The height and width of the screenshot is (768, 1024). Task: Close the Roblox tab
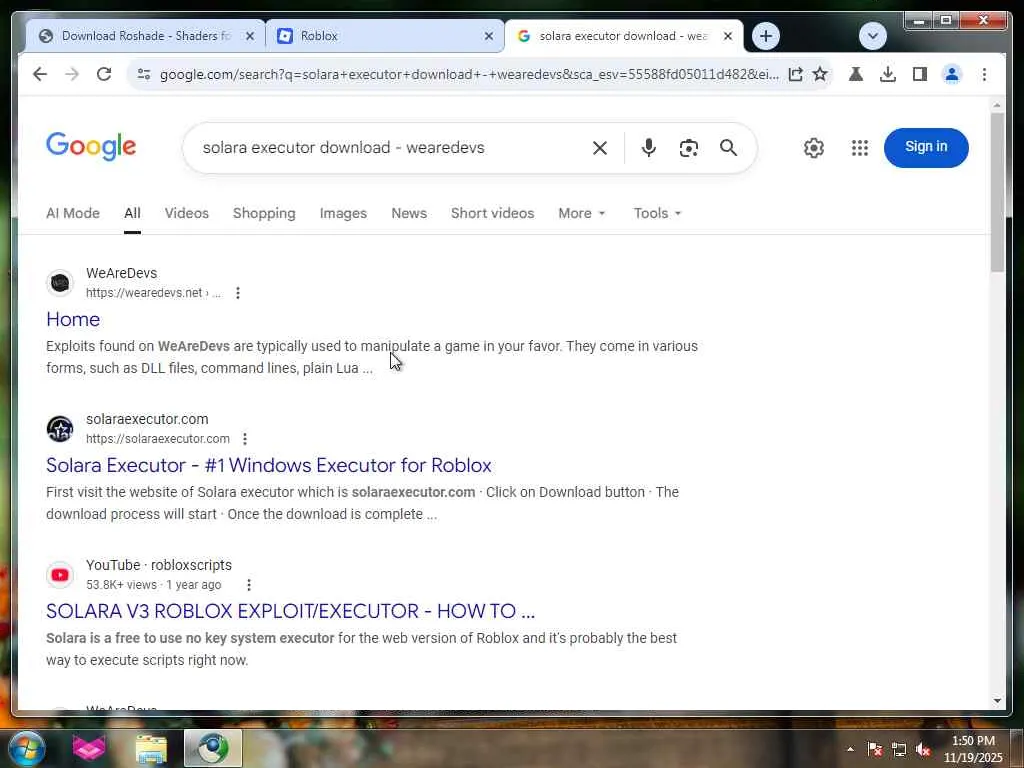(x=488, y=37)
